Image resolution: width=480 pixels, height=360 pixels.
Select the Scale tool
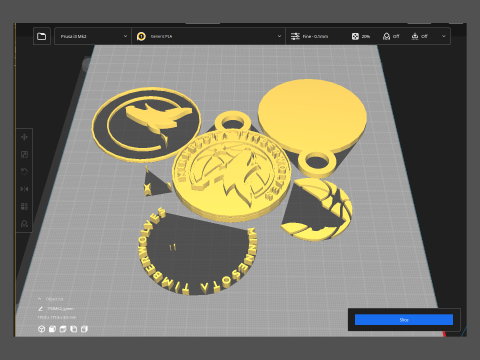coord(24,154)
